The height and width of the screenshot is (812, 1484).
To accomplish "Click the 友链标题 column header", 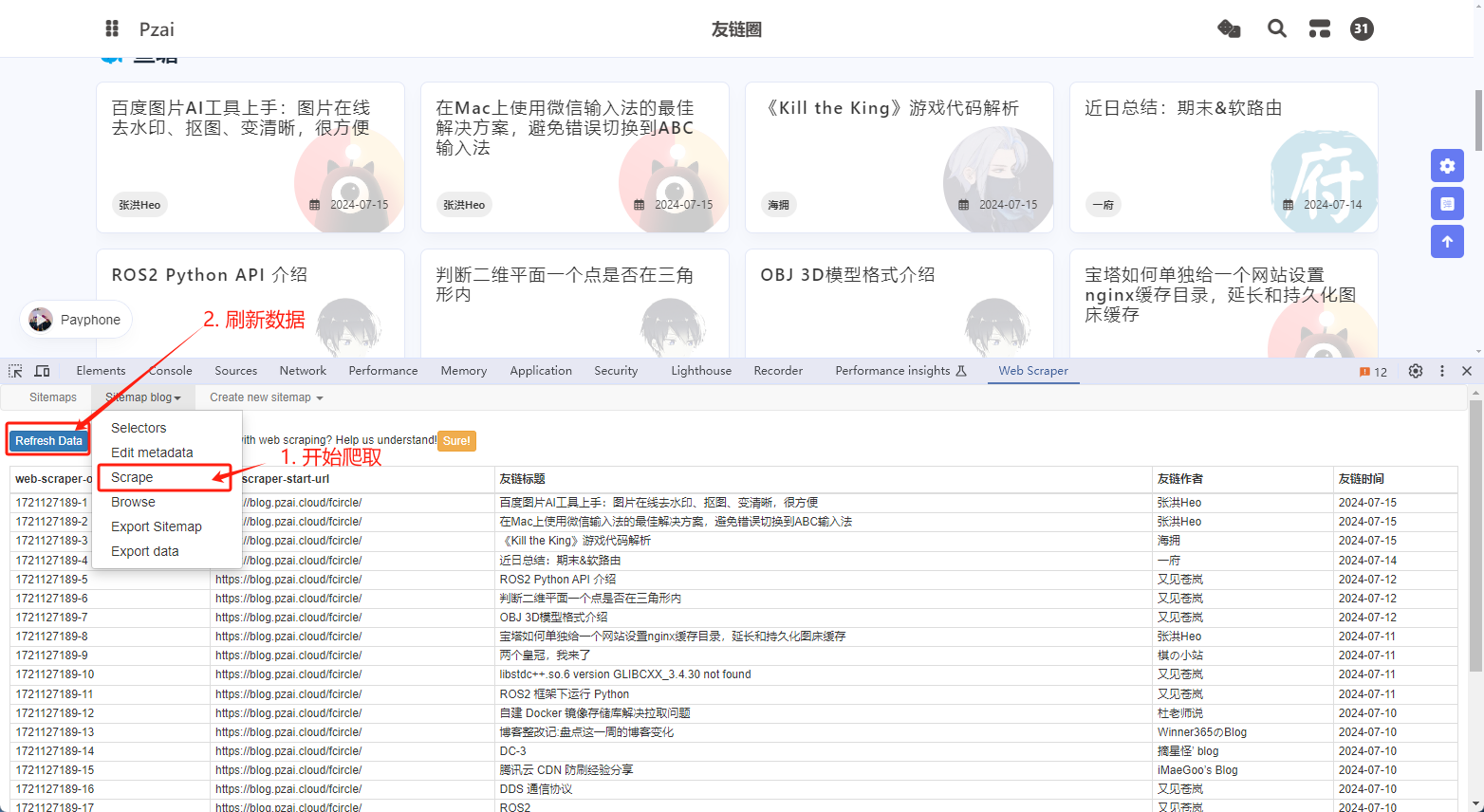I will [x=823, y=479].
